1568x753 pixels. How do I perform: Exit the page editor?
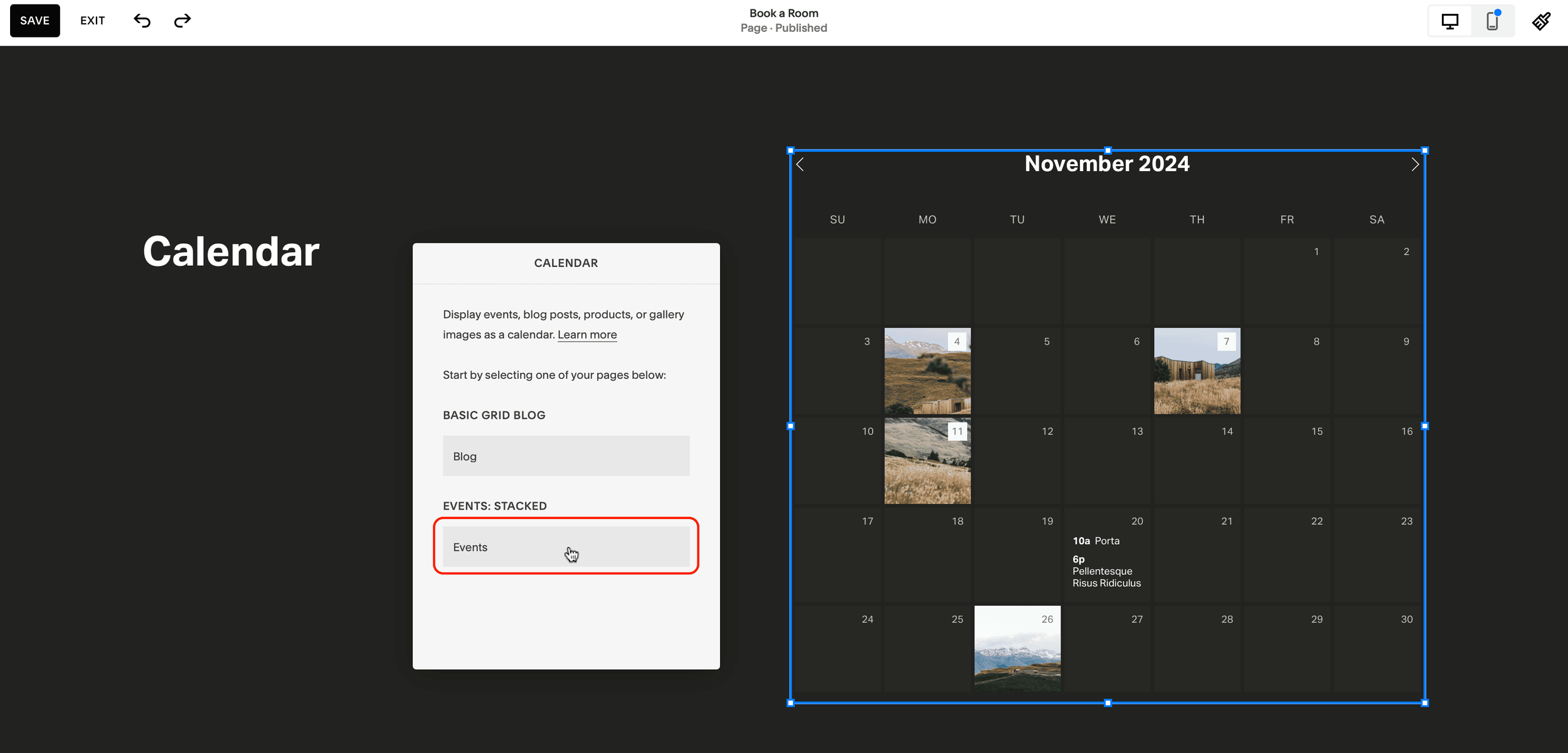pos(92,20)
